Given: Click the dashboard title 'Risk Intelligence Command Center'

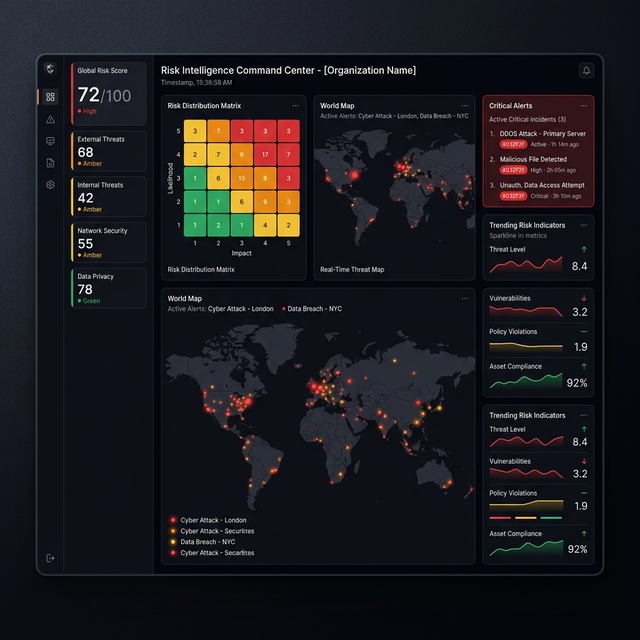Looking at the screenshot, I should (238, 70).
